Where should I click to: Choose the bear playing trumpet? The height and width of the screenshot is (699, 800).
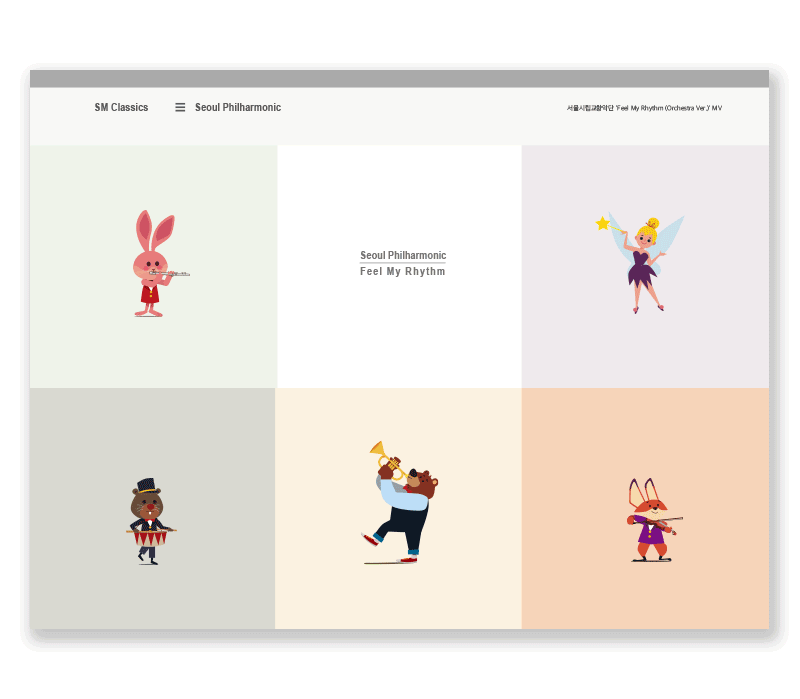[399, 503]
